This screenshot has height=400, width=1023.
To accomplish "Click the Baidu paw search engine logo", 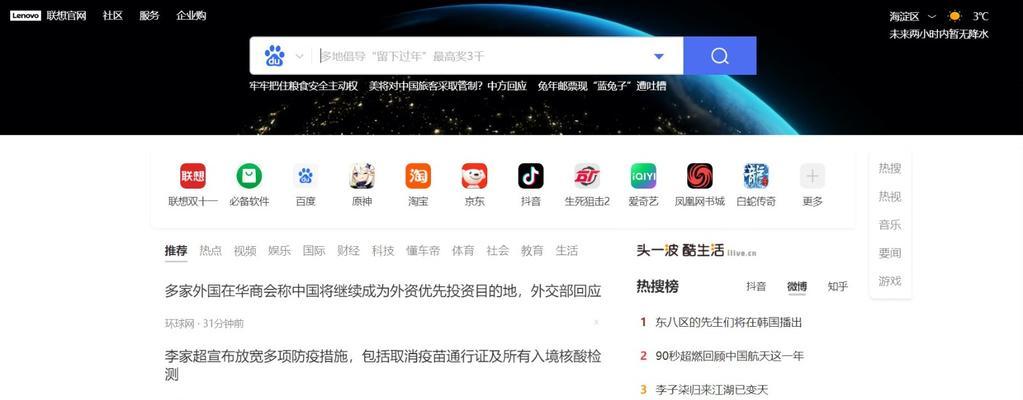I will [275, 56].
